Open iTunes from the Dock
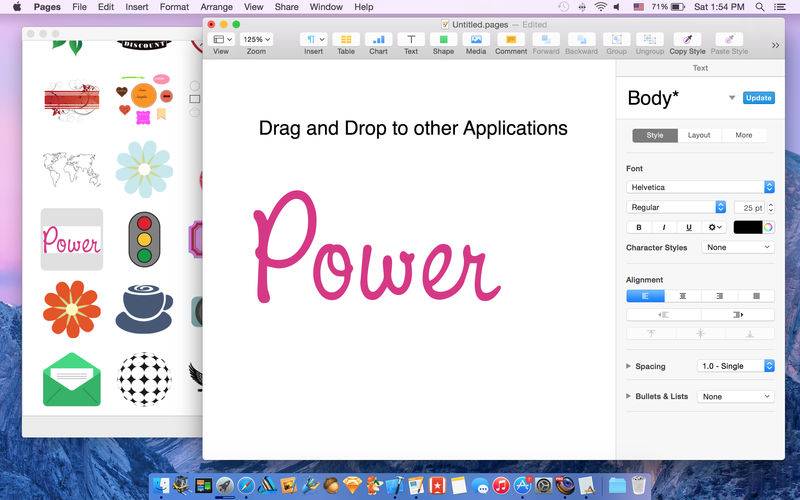This screenshot has width=800, height=500. tap(501, 485)
